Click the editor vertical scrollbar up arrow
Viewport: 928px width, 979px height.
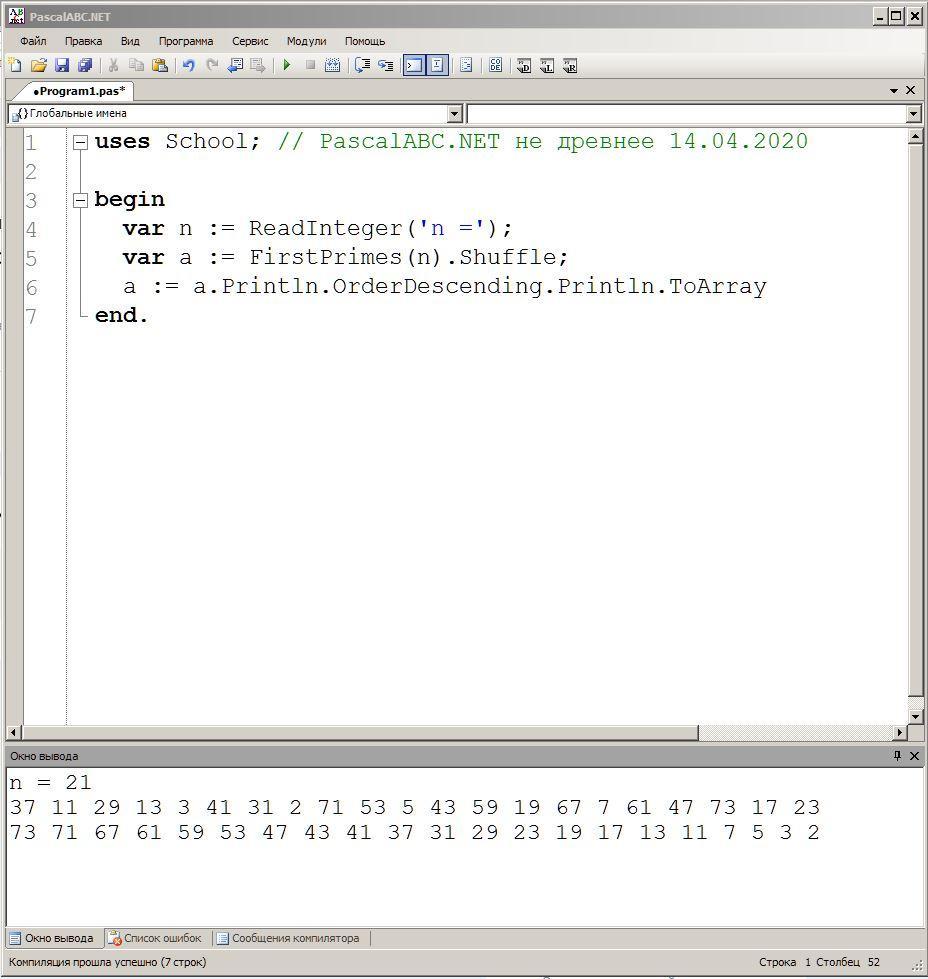[915, 136]
